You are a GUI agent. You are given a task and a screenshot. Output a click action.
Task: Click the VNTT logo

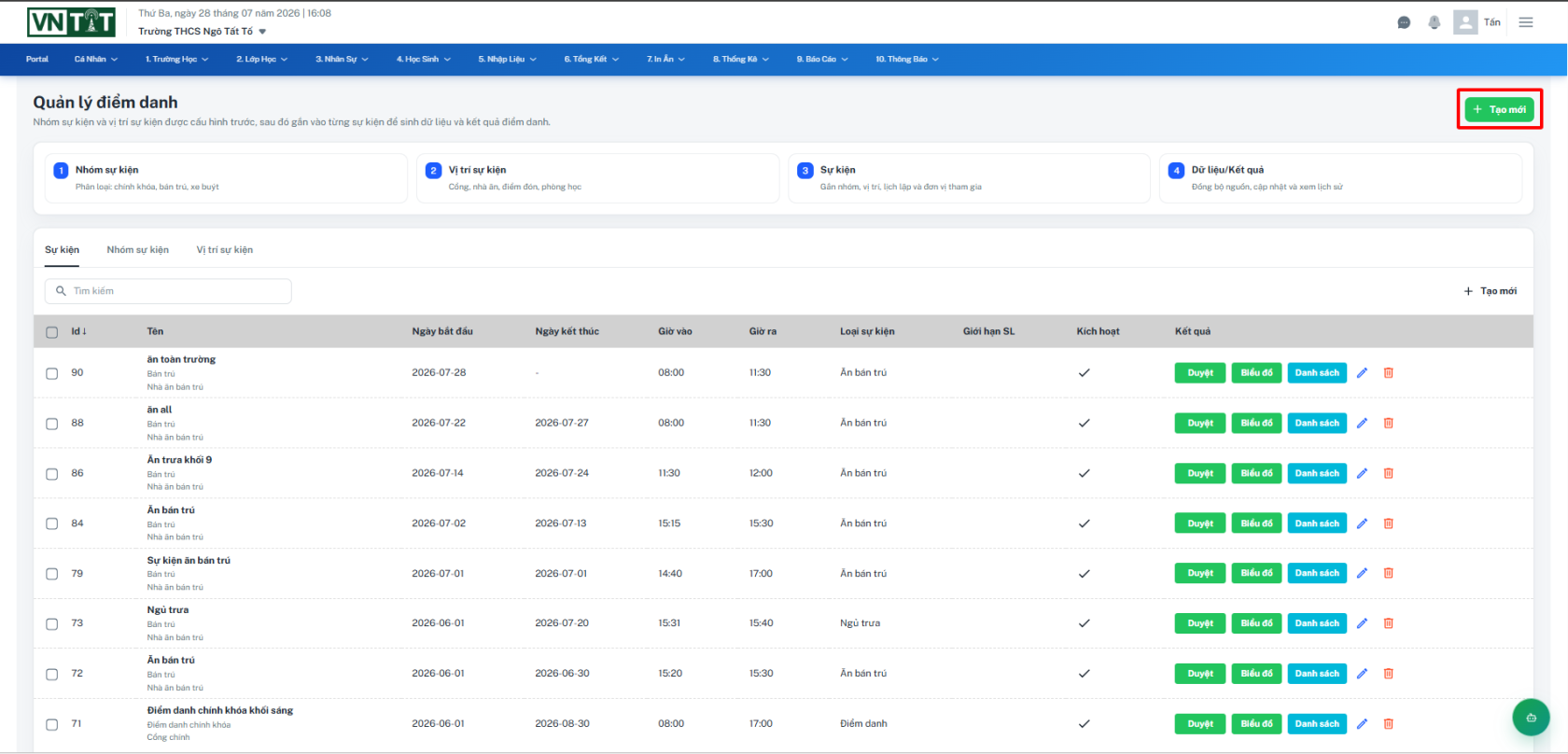(71, 21)
